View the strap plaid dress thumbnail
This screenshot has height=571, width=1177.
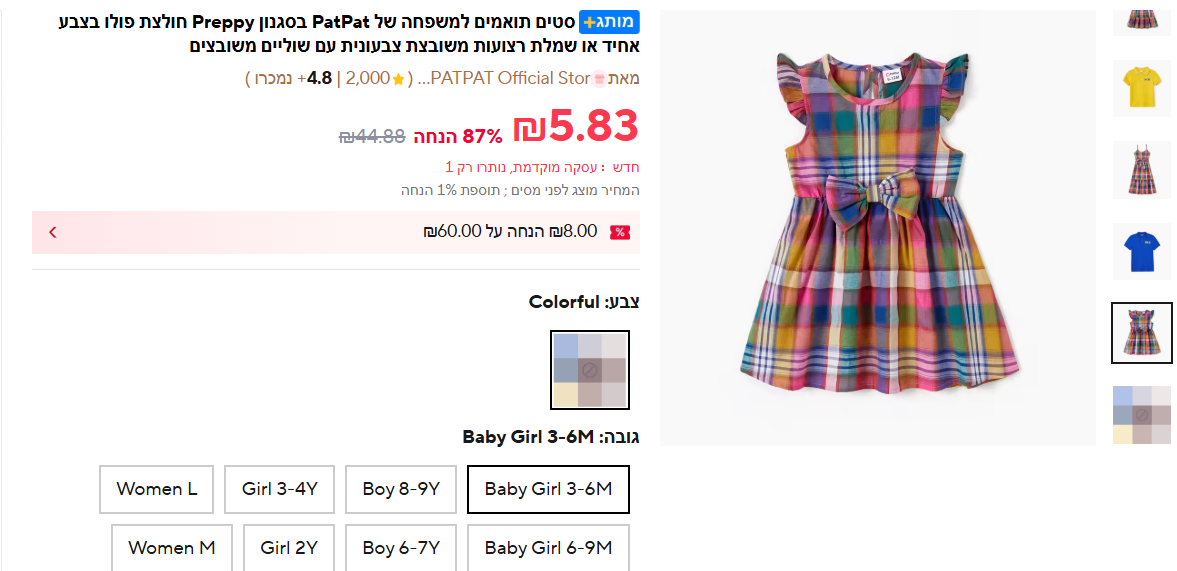[1141, 170]
